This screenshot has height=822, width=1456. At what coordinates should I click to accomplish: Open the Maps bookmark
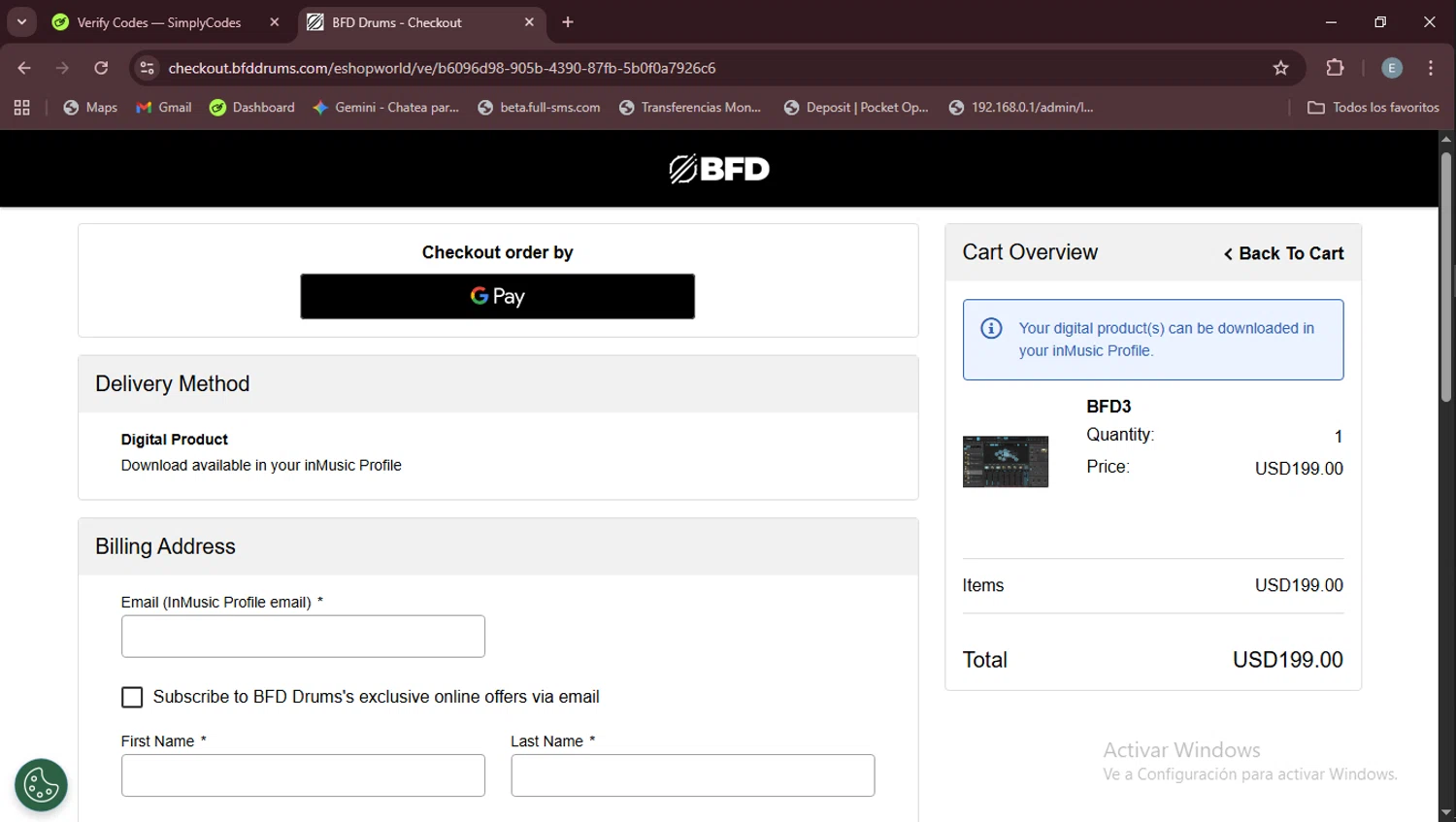[x=90, y=108]
